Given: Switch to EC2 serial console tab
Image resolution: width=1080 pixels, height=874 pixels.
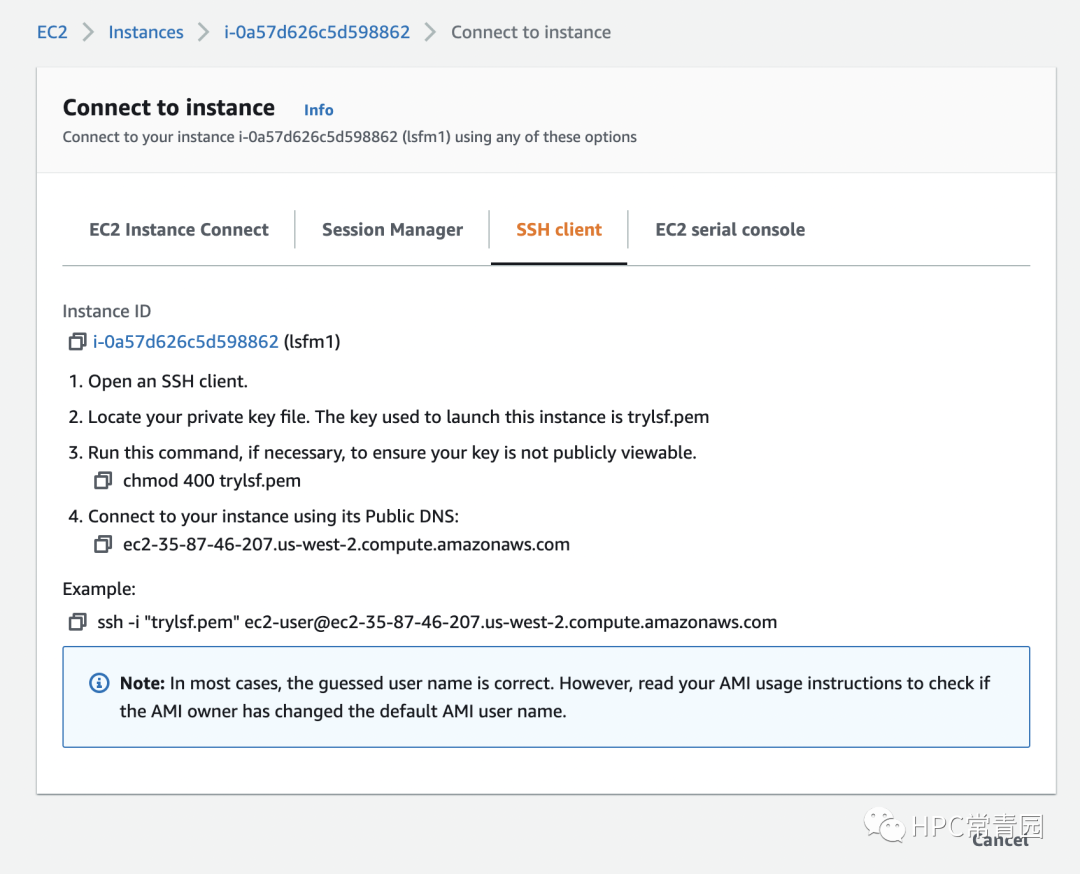Looking at the screenshot, I should click(730, 230).
